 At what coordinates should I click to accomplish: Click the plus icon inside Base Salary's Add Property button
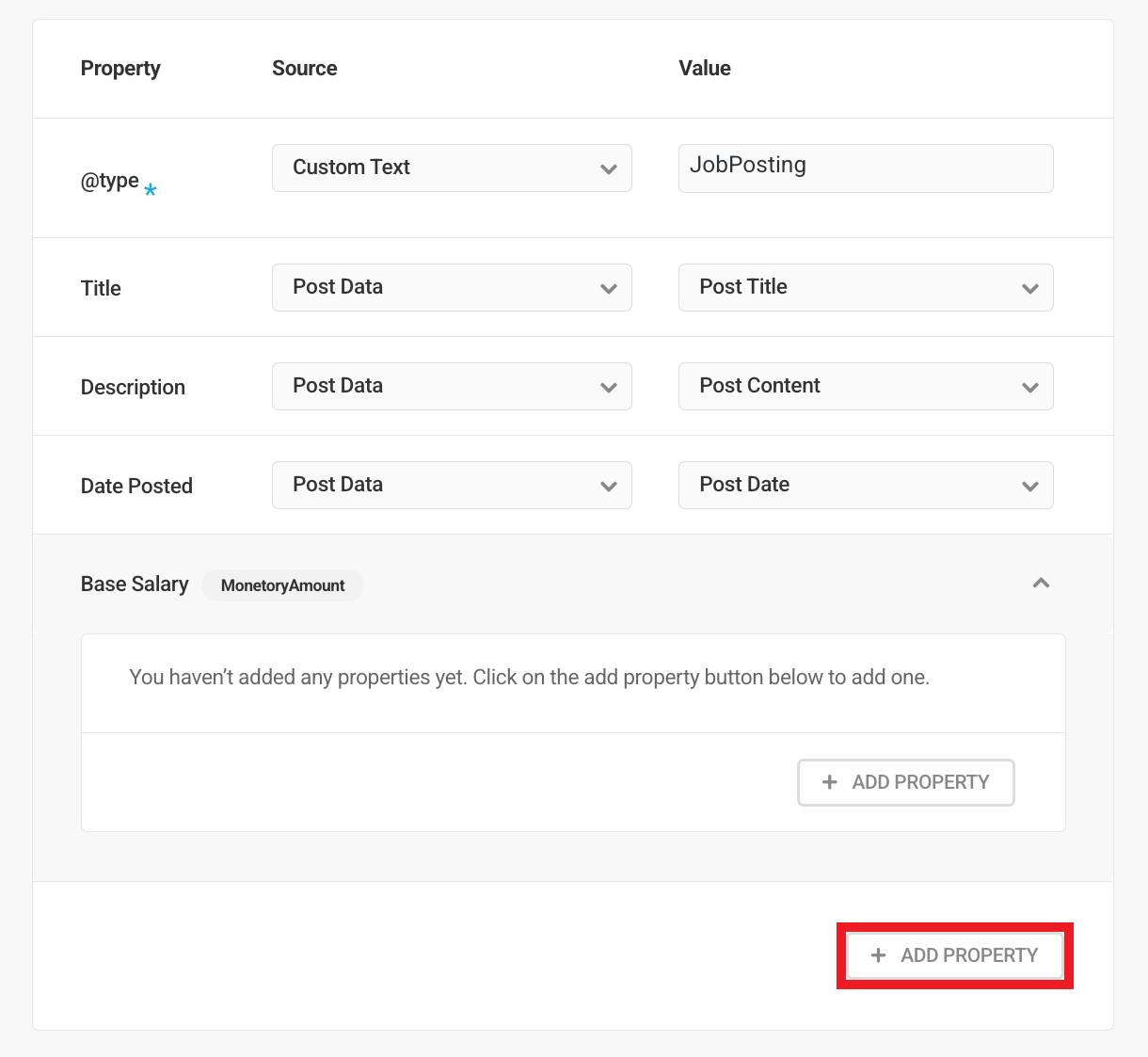point(829,782)
